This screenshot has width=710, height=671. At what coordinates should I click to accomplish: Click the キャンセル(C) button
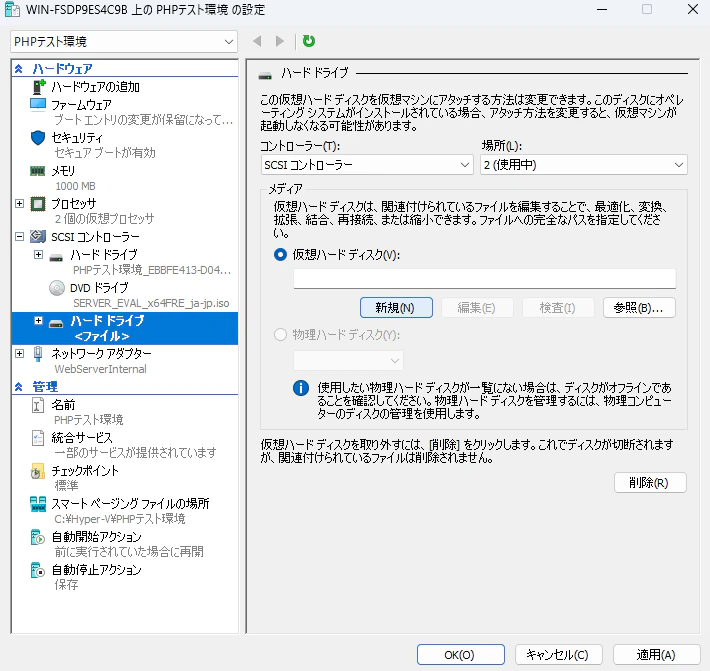558,655
